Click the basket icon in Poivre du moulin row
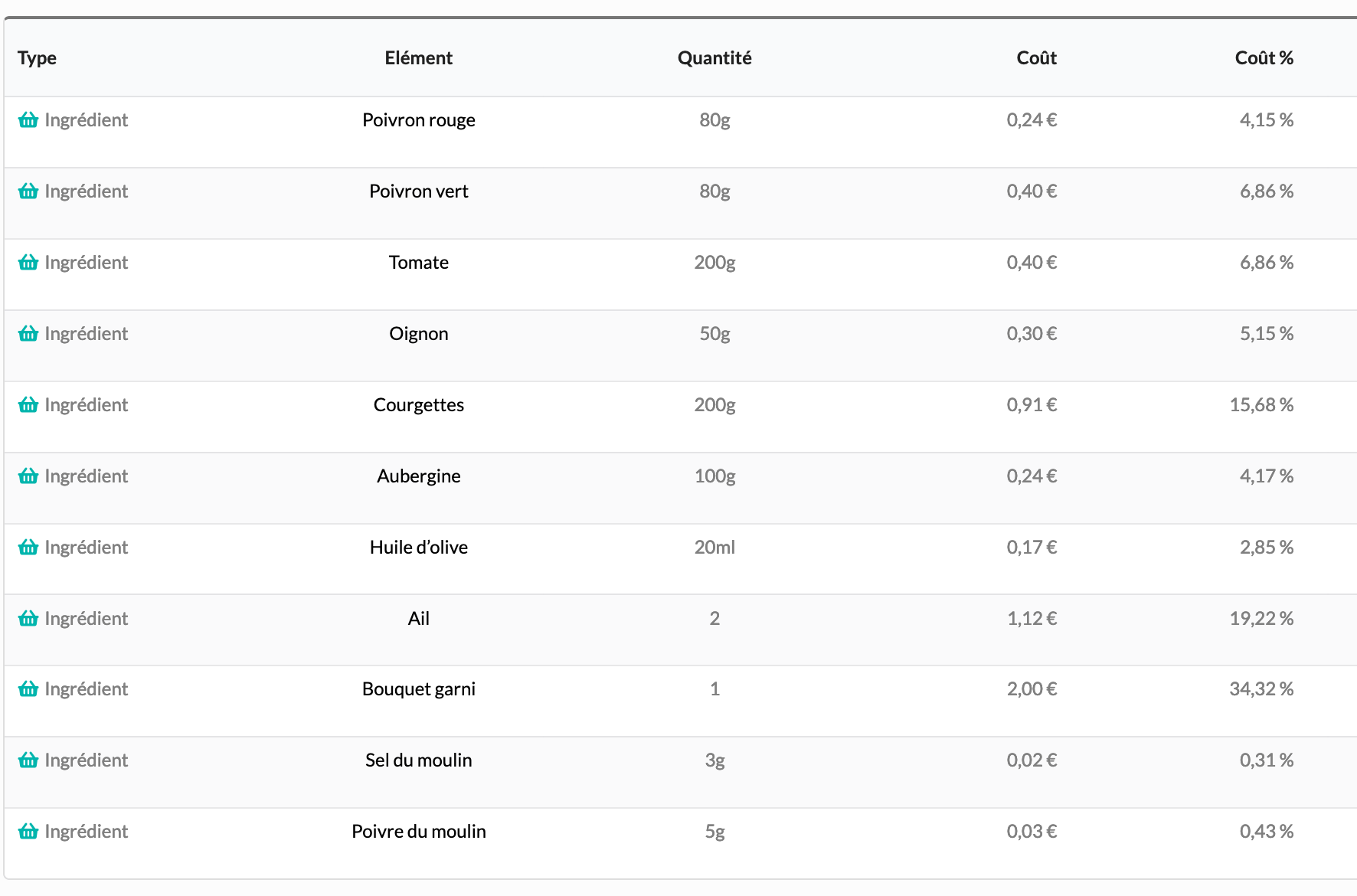The image size is (1357, 896). 28,832
